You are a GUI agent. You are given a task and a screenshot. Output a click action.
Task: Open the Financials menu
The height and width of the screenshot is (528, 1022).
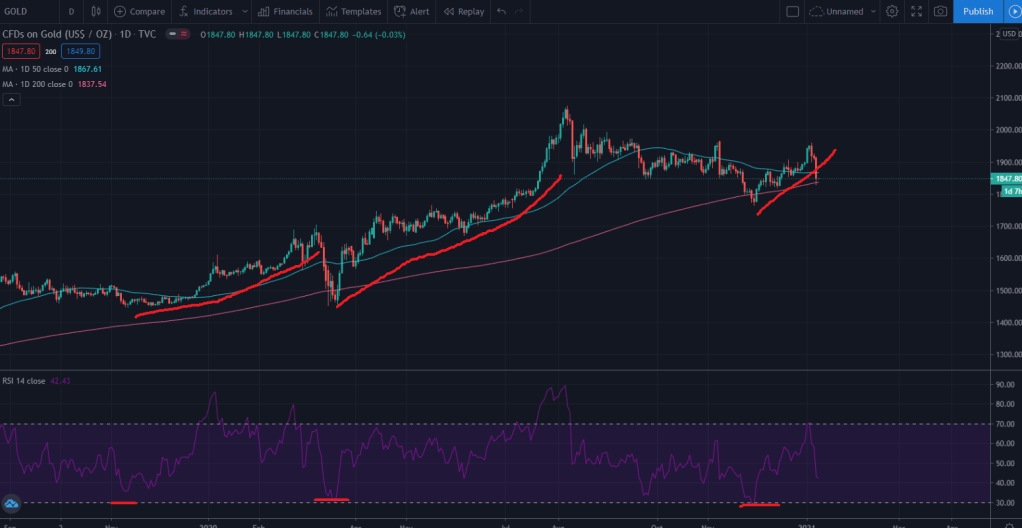[x=285, y=11]
